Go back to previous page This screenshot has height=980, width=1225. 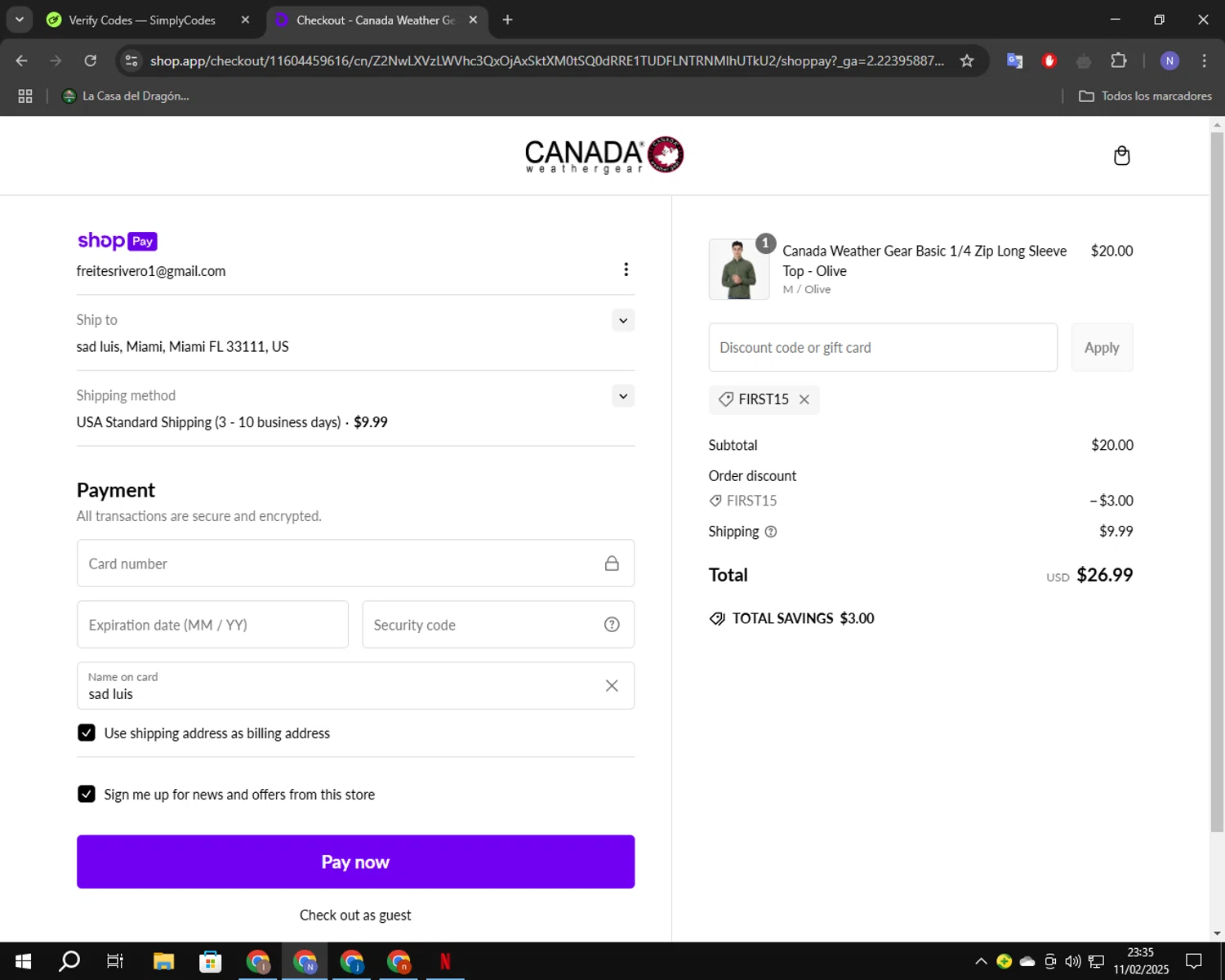pos(22,60)
